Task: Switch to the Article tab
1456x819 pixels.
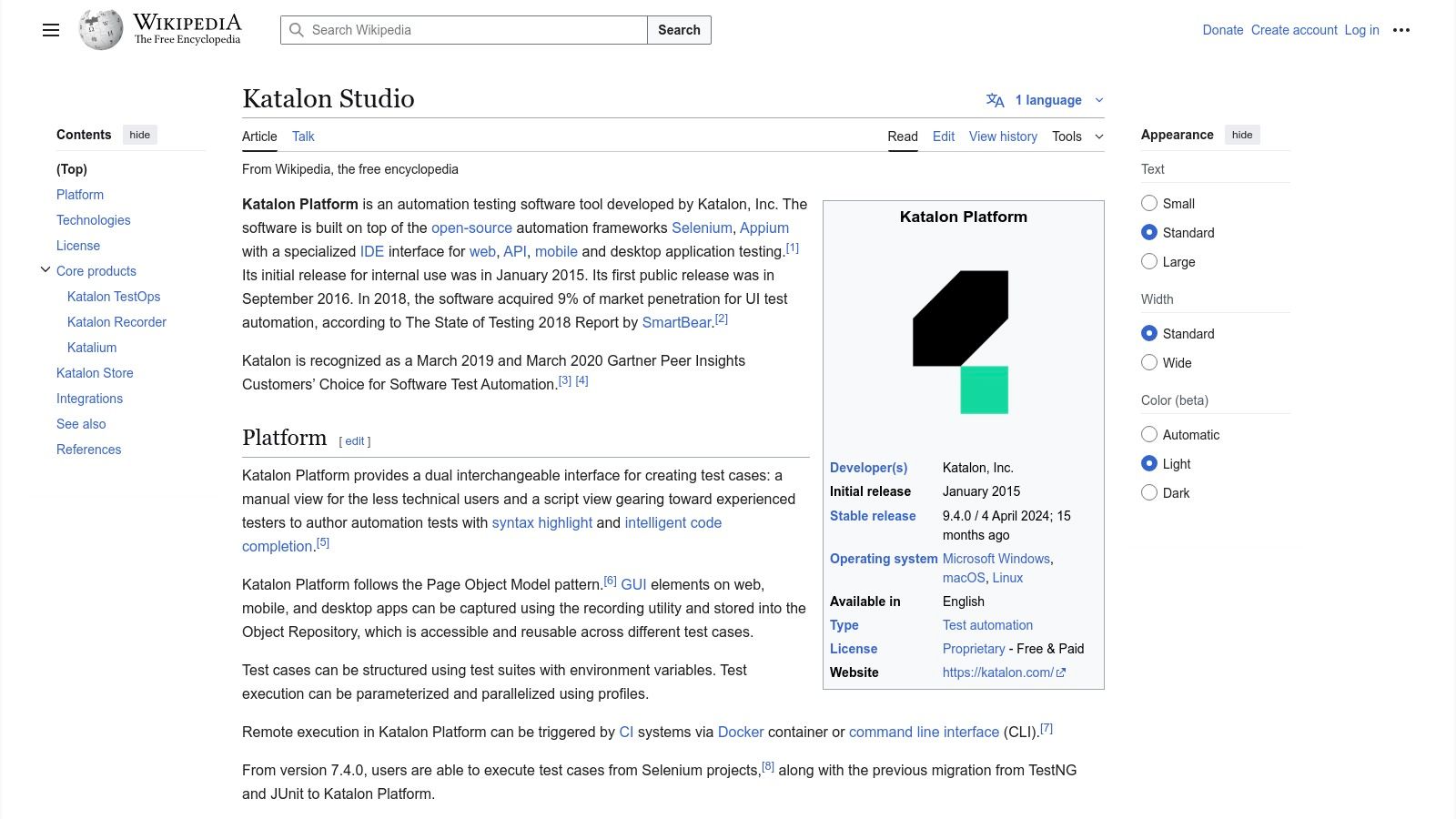Action: (259, 136)
